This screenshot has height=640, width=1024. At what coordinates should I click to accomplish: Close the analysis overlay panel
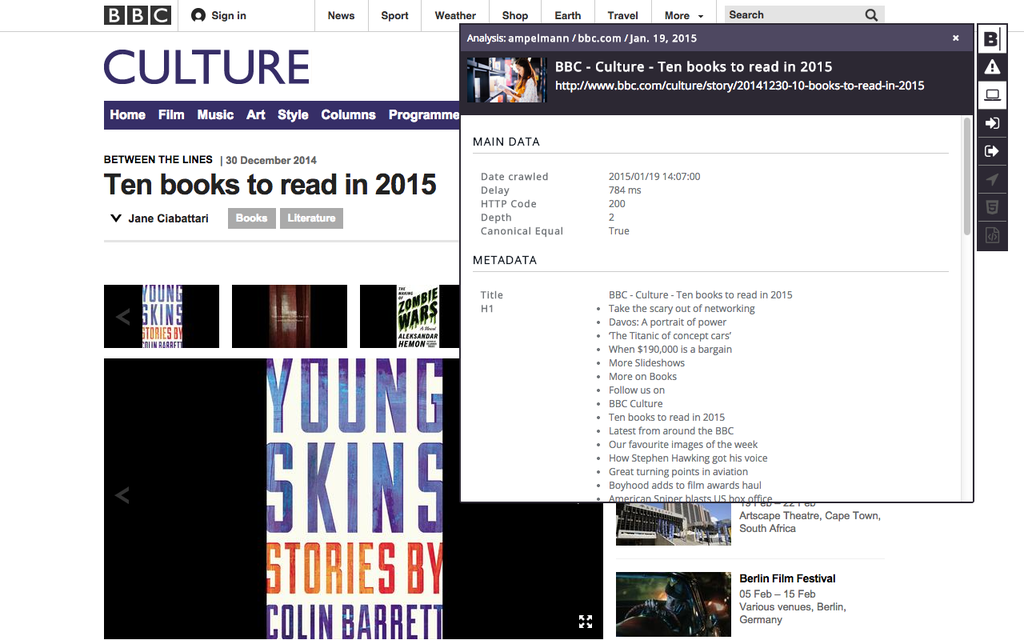[x=955, y=38]
